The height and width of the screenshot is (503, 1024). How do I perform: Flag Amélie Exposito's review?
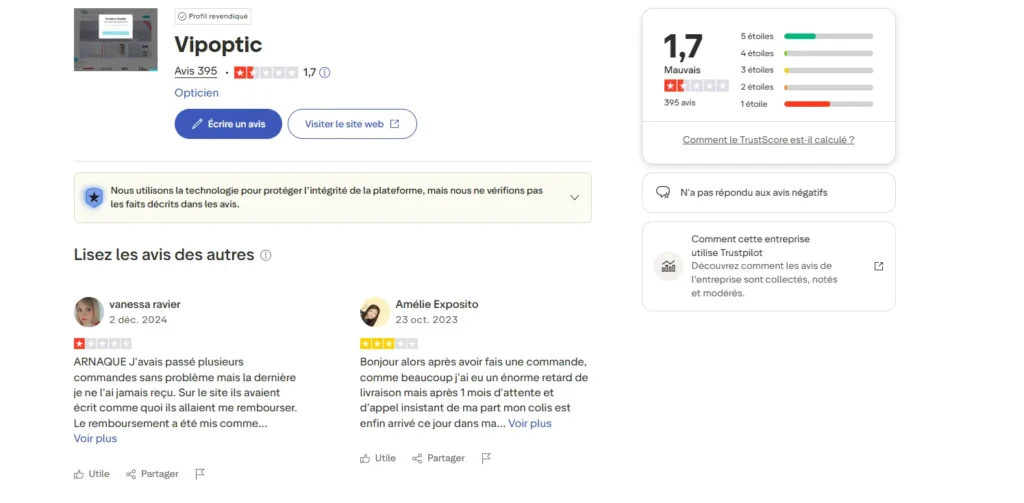coord(486,458)
